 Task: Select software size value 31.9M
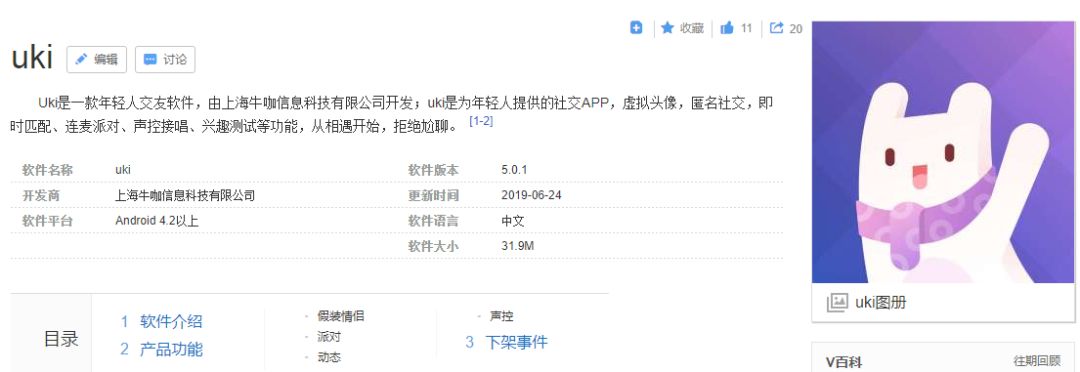tap(518, 246)
